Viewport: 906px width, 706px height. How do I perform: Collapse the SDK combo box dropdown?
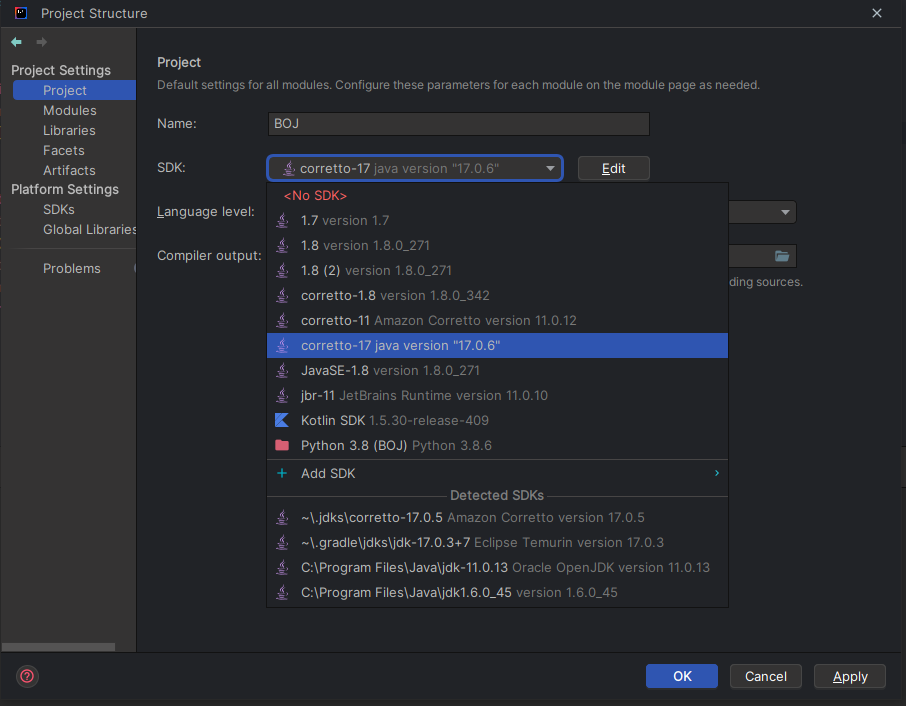coord(415,168)
